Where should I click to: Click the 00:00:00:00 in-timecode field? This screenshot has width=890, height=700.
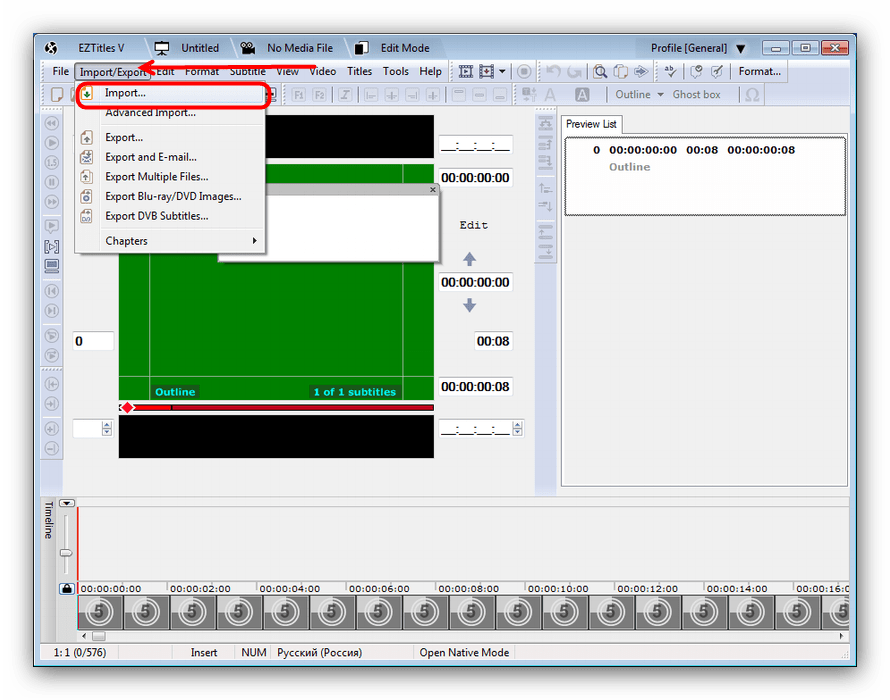pos(475,178)
